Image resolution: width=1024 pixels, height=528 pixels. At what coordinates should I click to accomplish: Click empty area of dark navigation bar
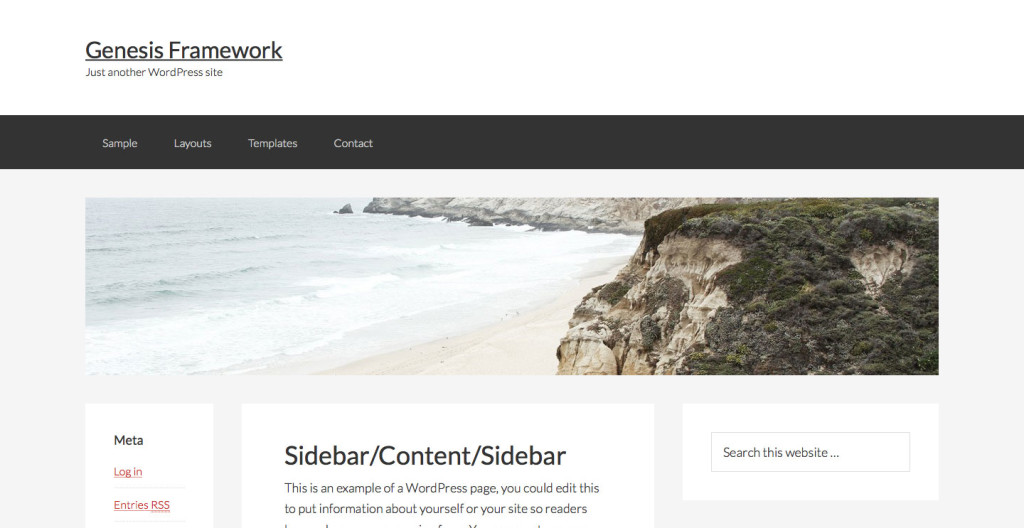[x=653, y=142]
